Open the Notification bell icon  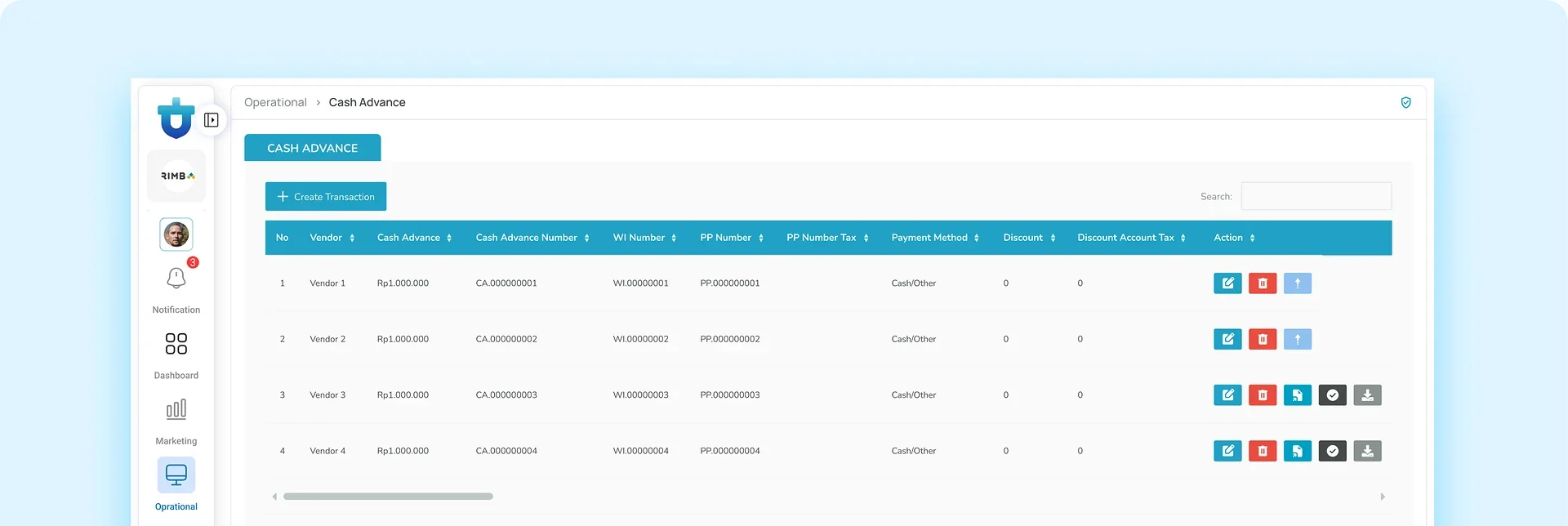point(176,279)
